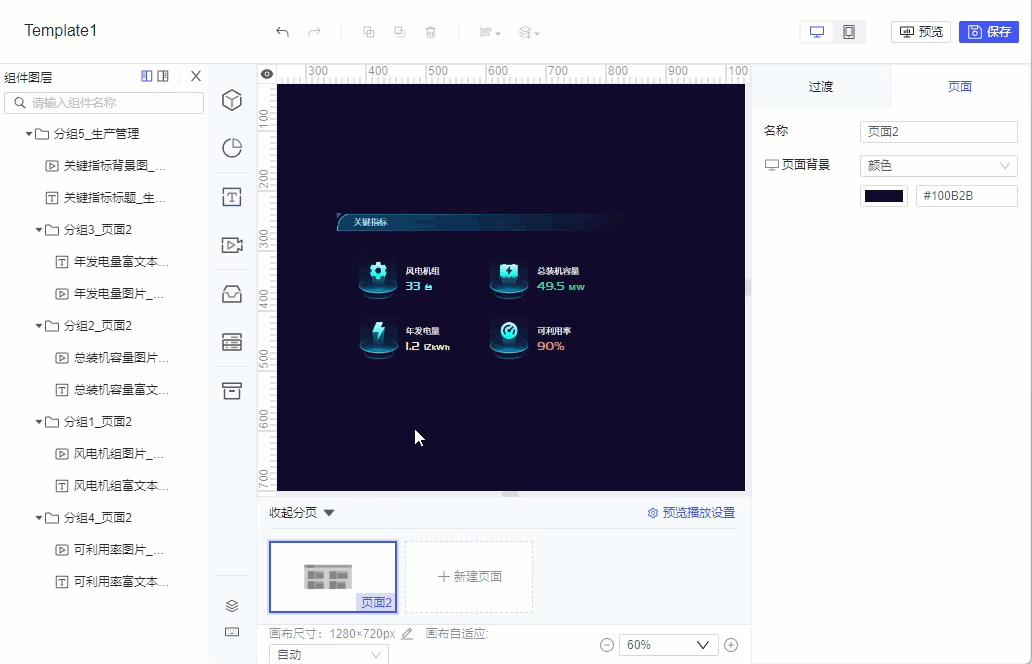Screen dimensions: 1032x664
Task: Click the 保存 button to save
Action: 988,31
